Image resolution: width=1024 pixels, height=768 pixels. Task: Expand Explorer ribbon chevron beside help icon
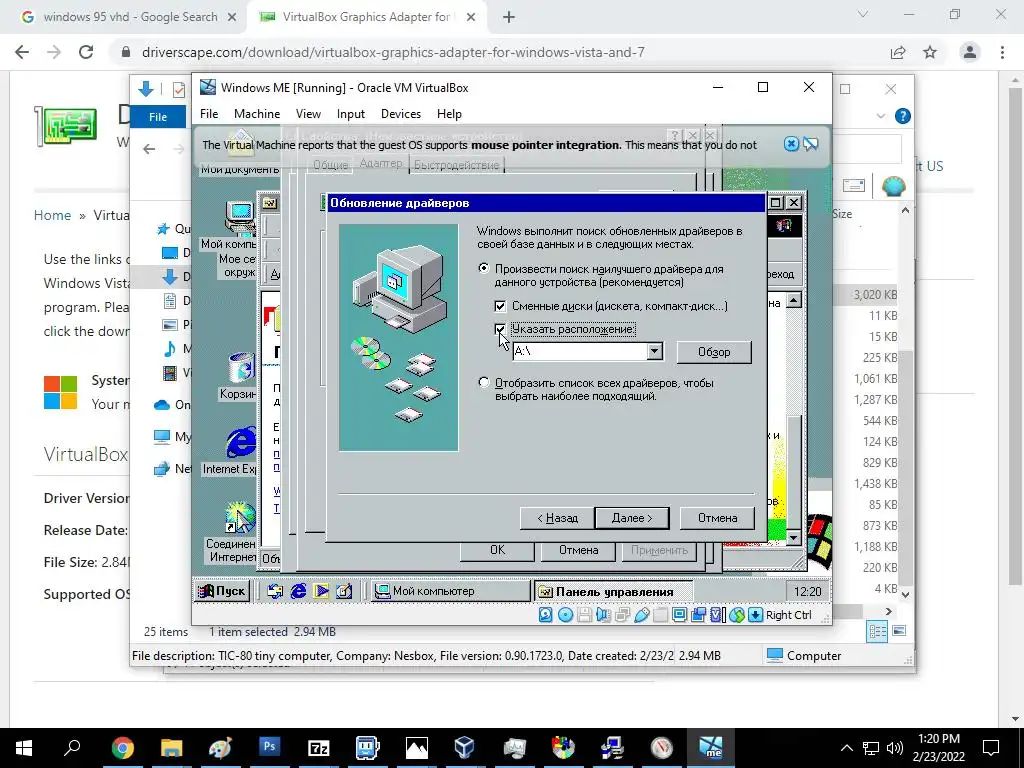881,116
